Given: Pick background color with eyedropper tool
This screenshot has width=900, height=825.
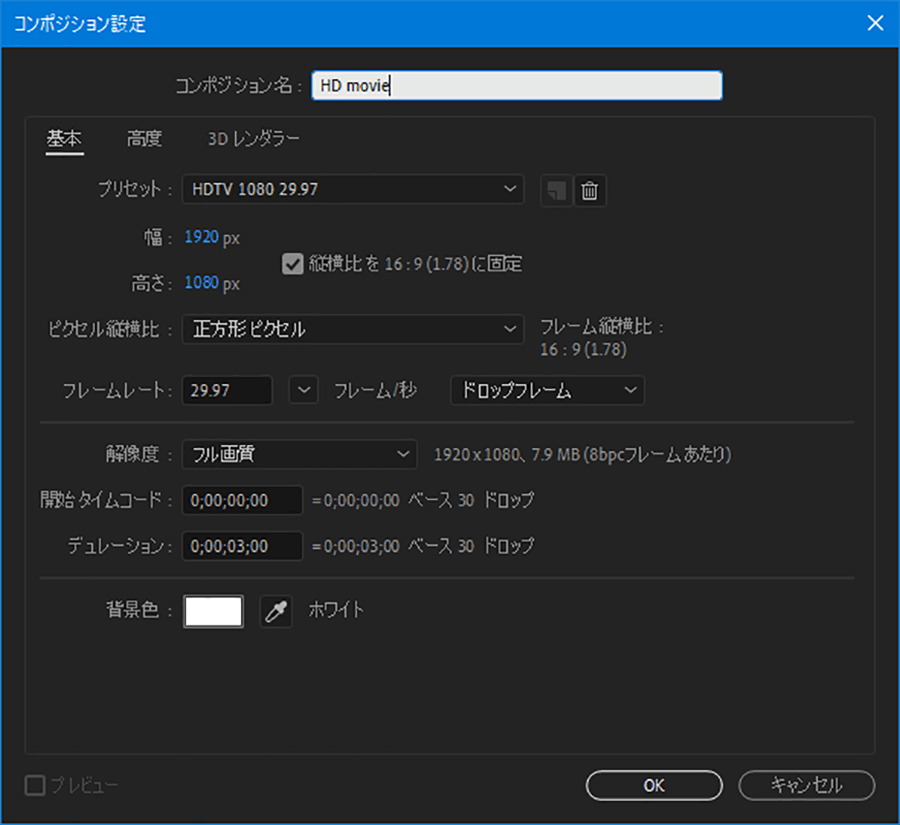Looking at the screenshot, I should [276, 611].
